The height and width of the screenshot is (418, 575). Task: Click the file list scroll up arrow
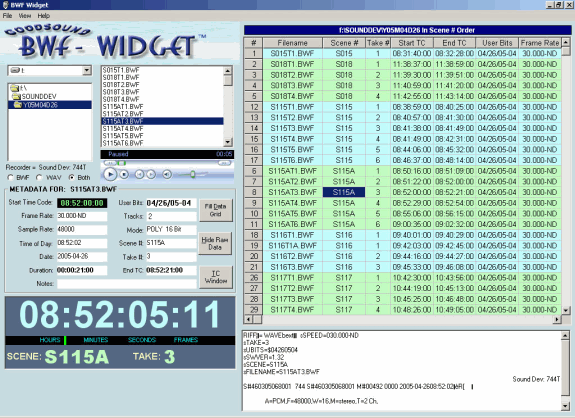tap(228, 70)
